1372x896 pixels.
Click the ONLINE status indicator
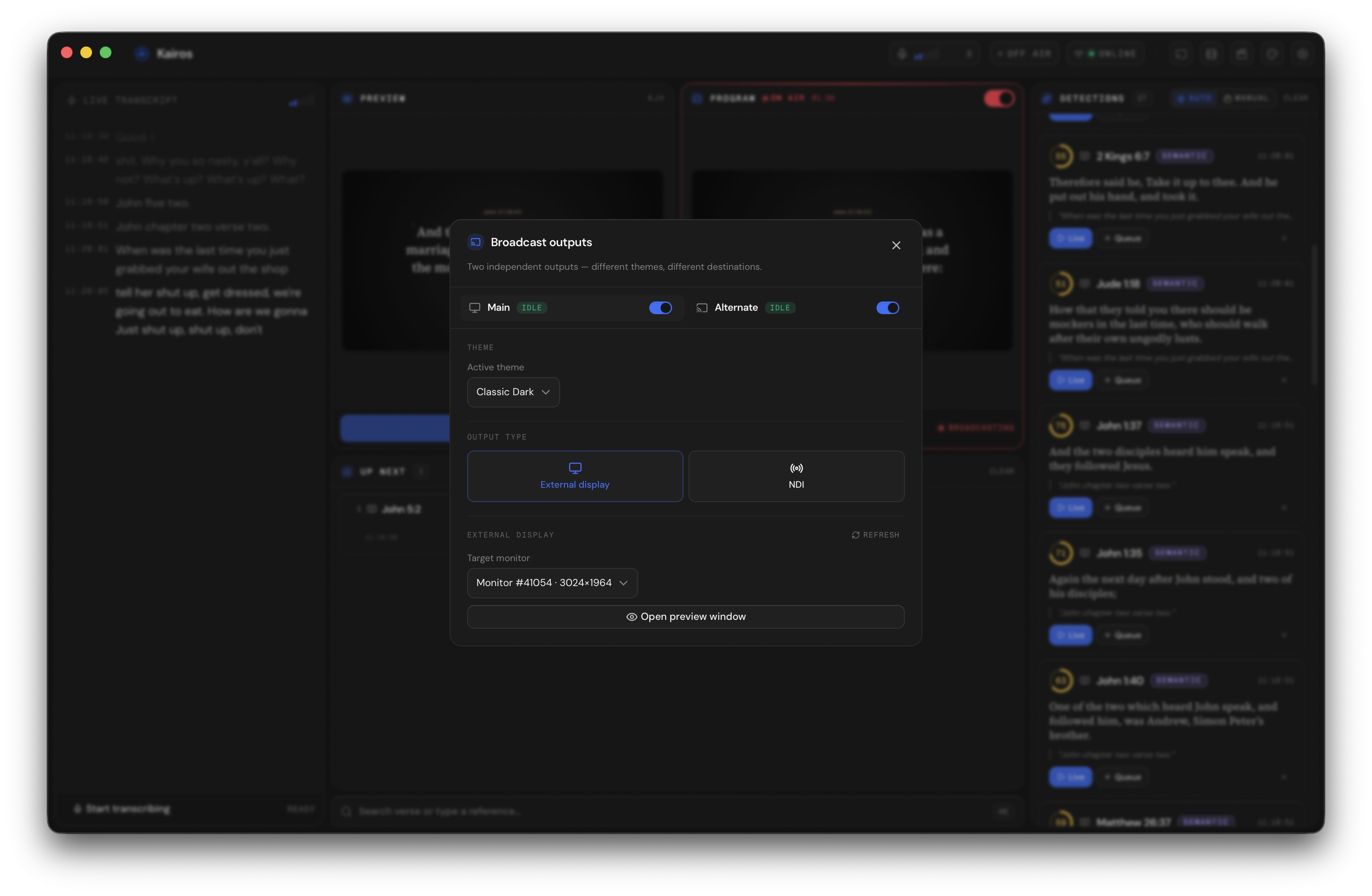[1105, 54]
